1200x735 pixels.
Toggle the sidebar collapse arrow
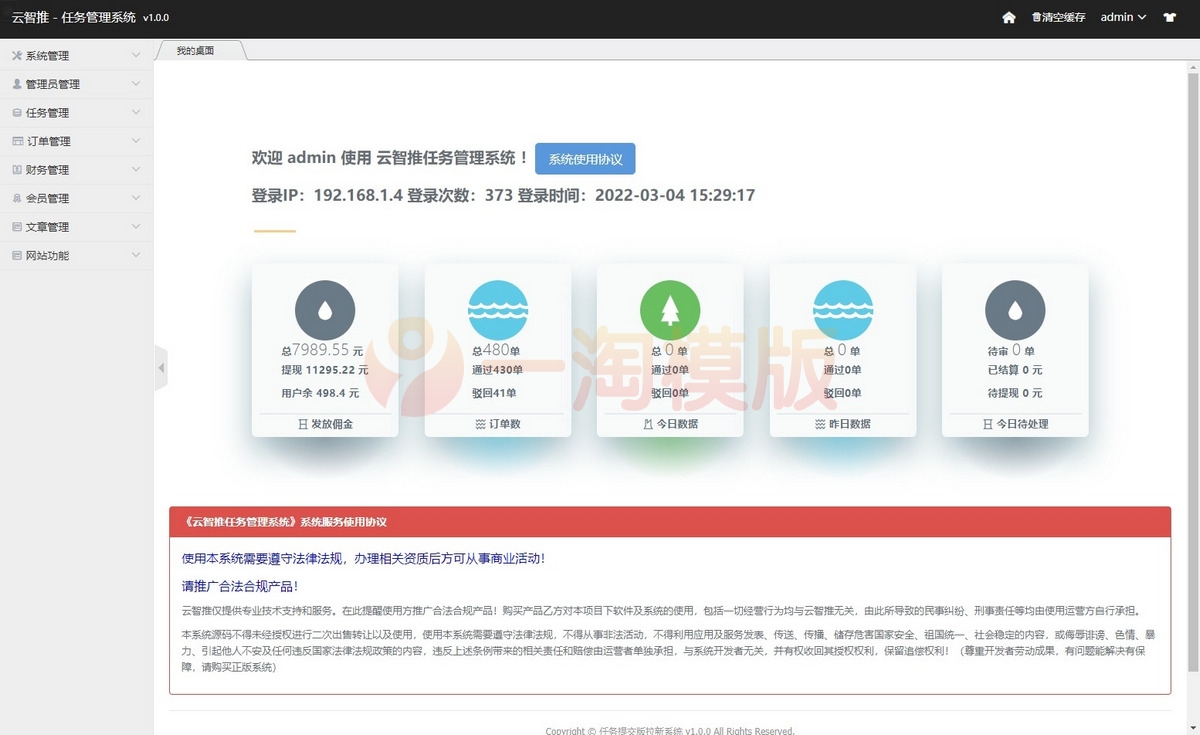161,367
